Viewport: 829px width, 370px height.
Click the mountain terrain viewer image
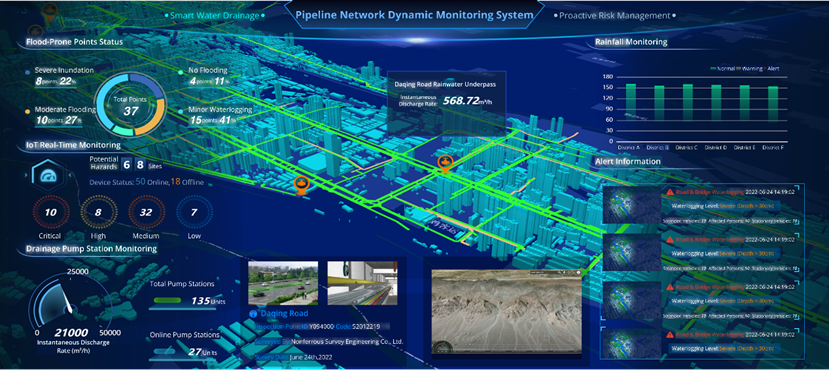click(506, 312)
